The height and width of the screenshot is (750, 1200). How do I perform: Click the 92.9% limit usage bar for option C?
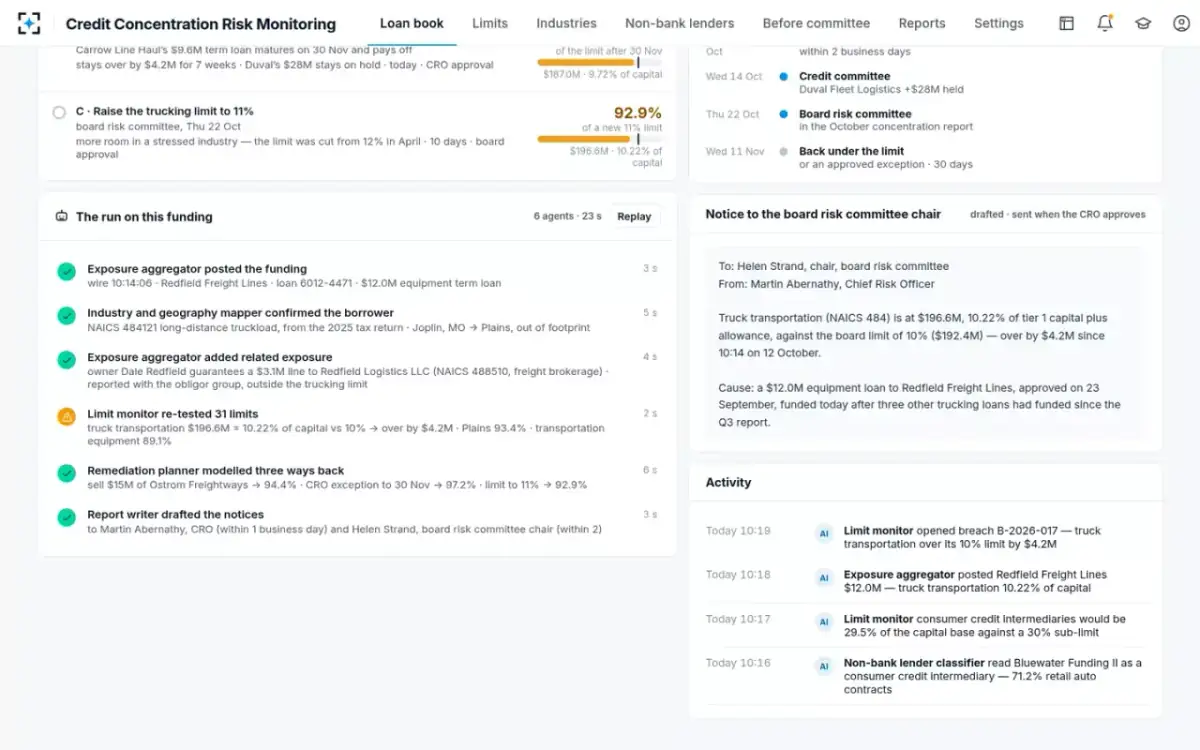599,140
